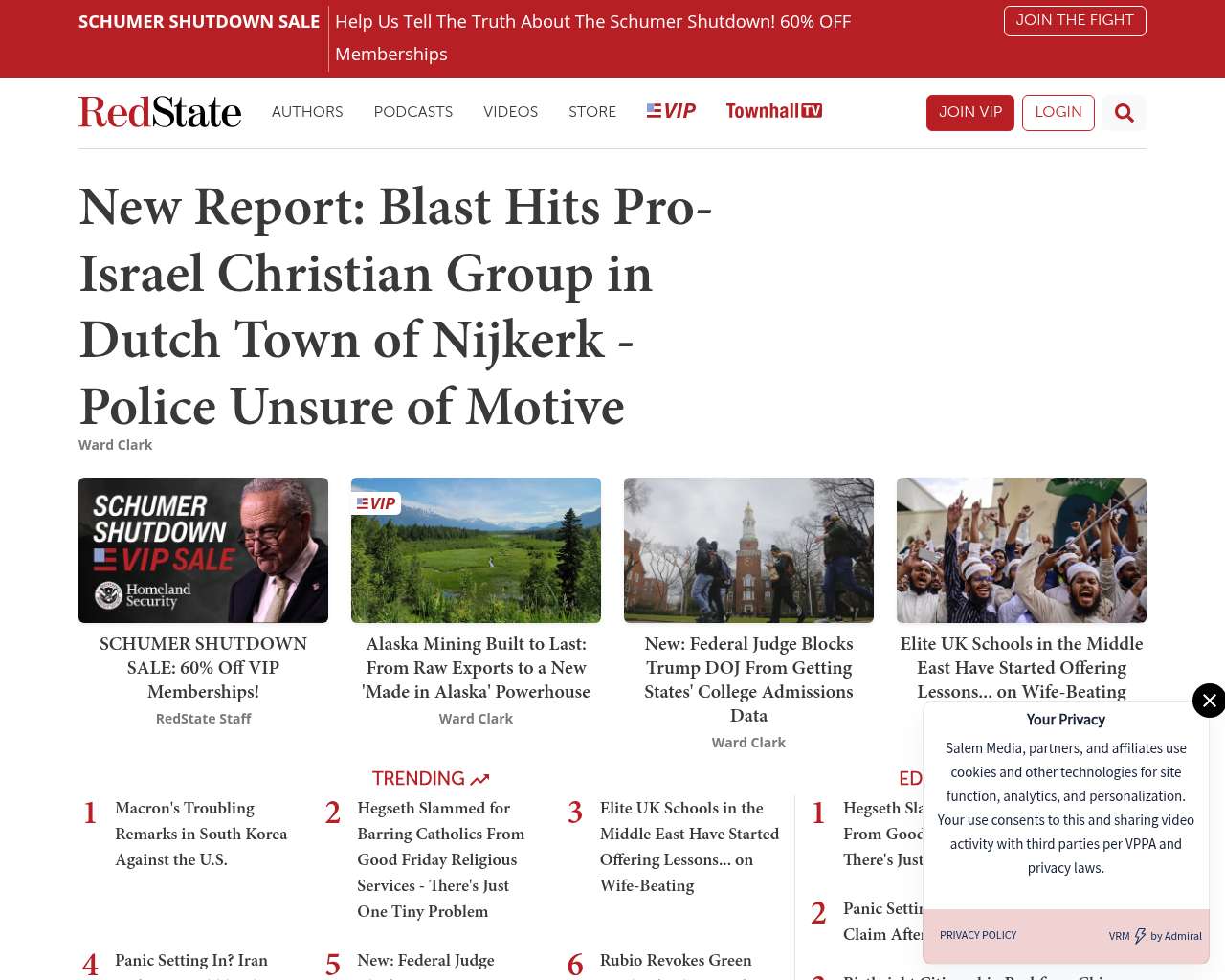Open the Federal Judge Blocks Trump DOJ article image

[748, 550]
